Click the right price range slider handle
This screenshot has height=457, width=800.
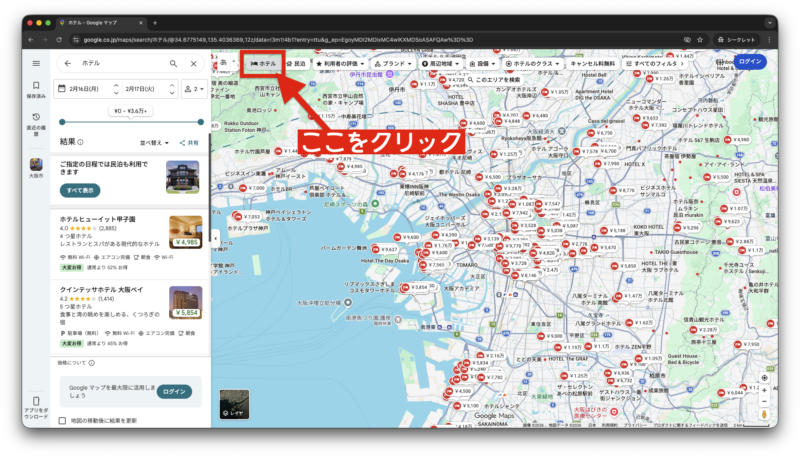(200, 122)
